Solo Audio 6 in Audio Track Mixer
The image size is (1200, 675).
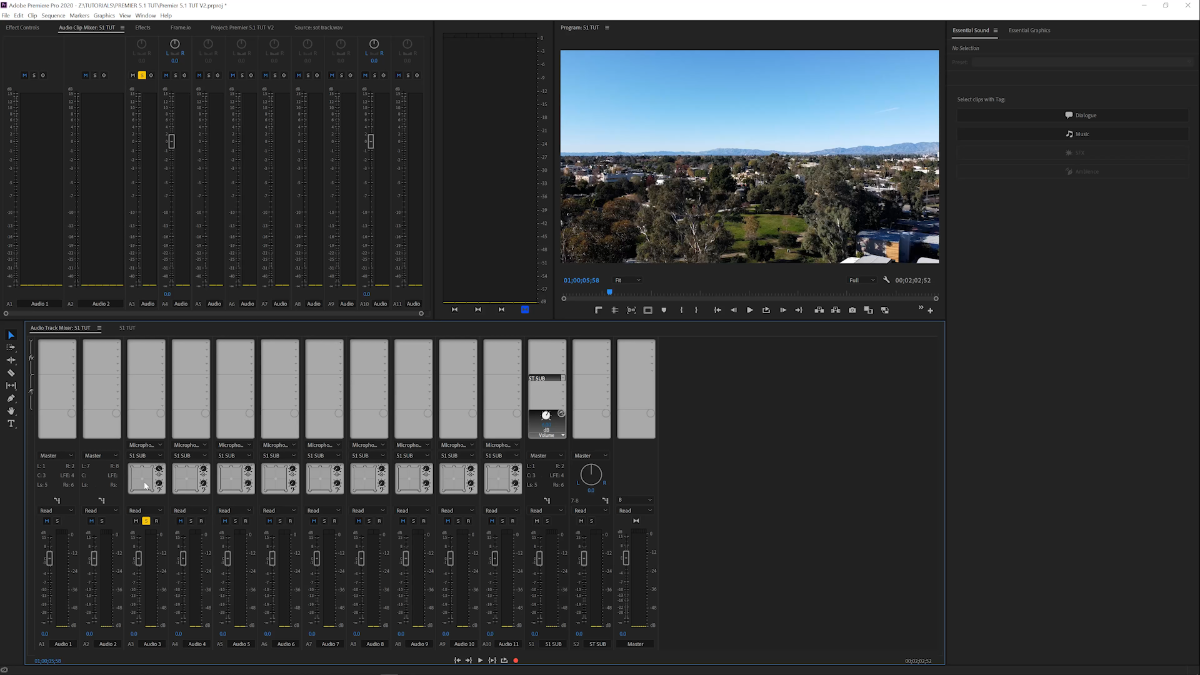280,521
